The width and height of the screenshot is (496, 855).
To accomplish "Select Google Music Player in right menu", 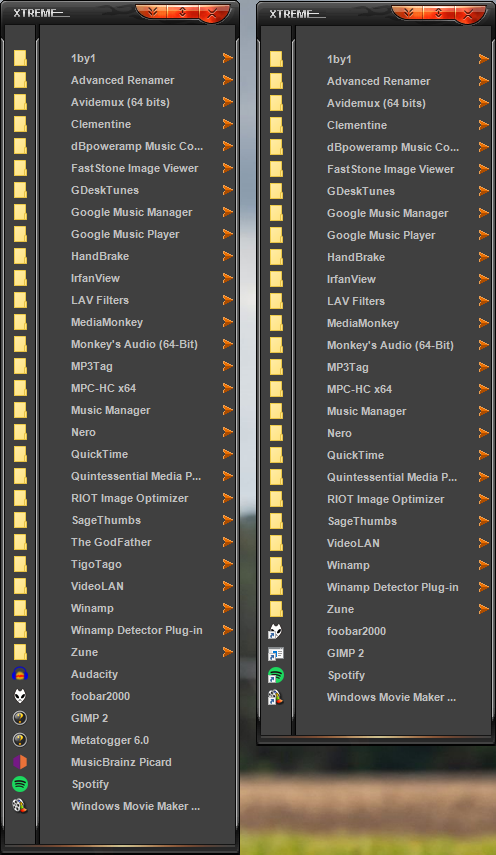I will 381,235.
